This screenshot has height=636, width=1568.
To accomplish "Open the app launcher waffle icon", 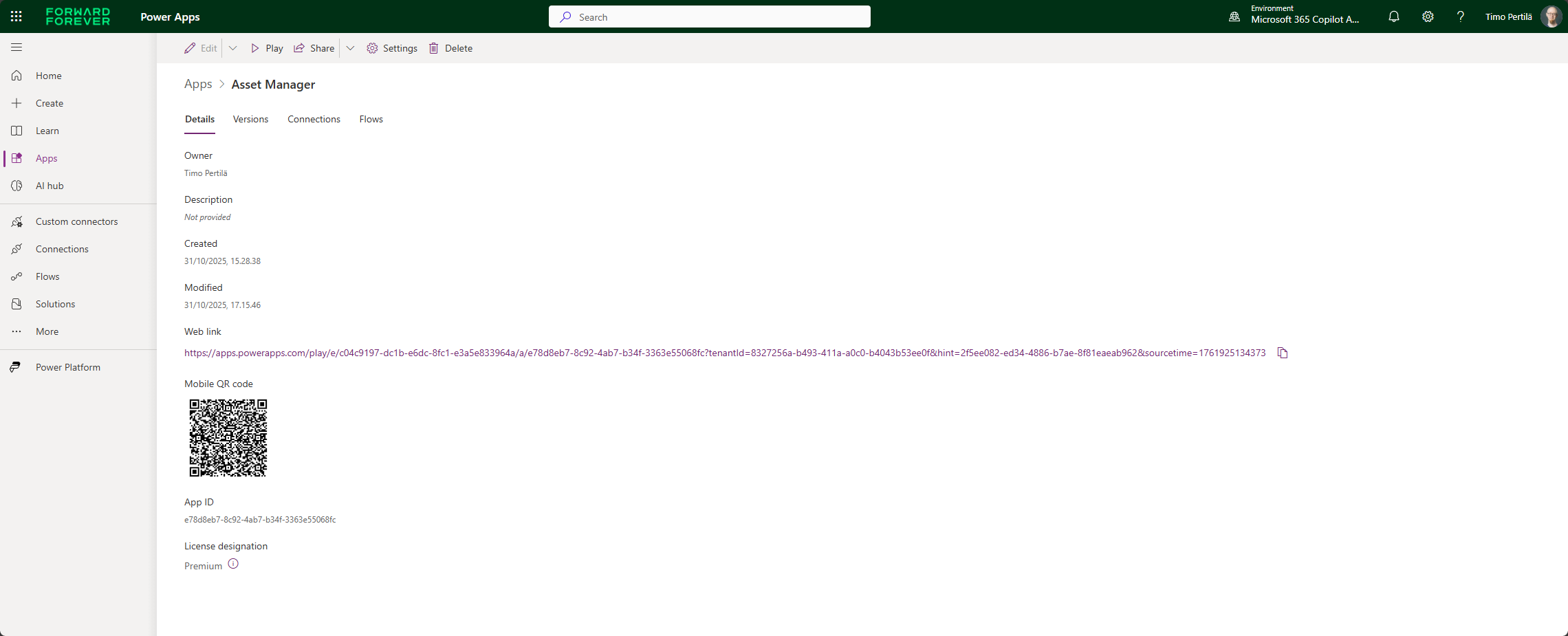I will tap(17, 17).
